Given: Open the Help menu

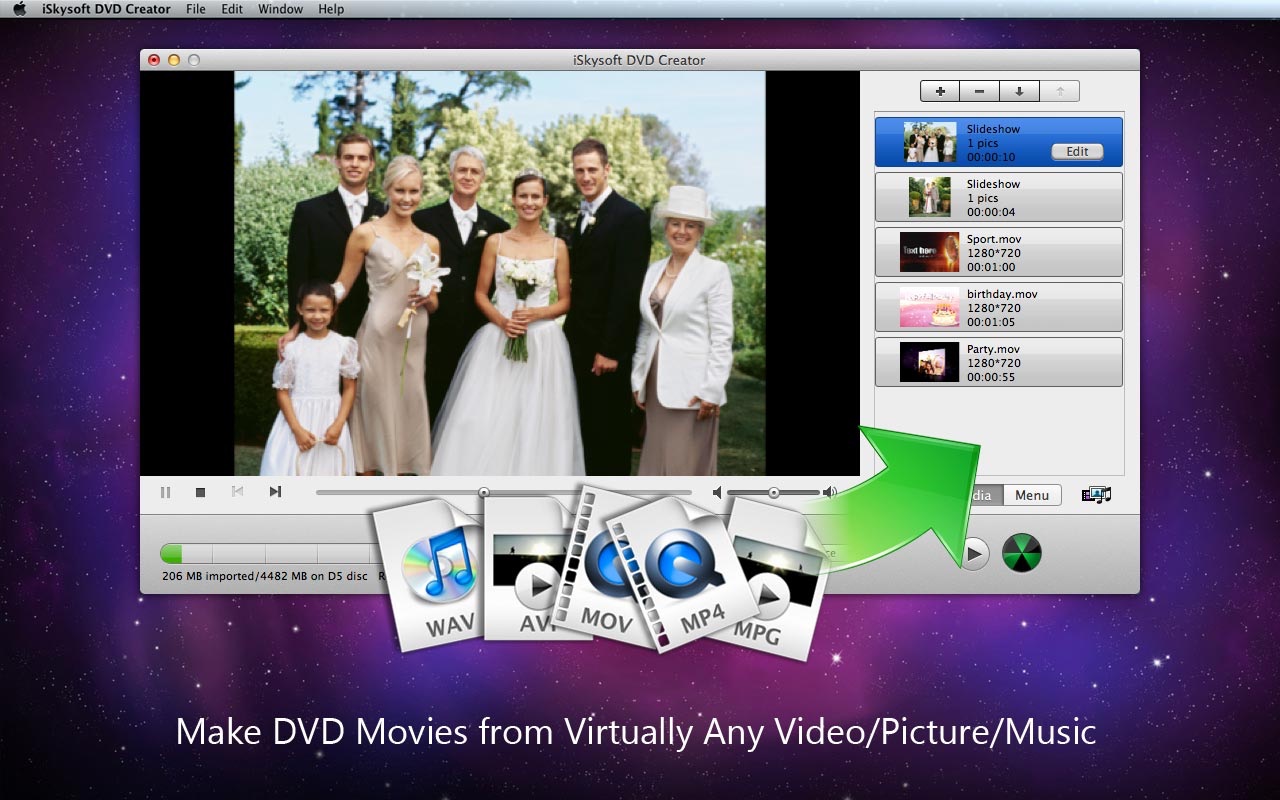Looking at the screenshot, I should 331,9.
